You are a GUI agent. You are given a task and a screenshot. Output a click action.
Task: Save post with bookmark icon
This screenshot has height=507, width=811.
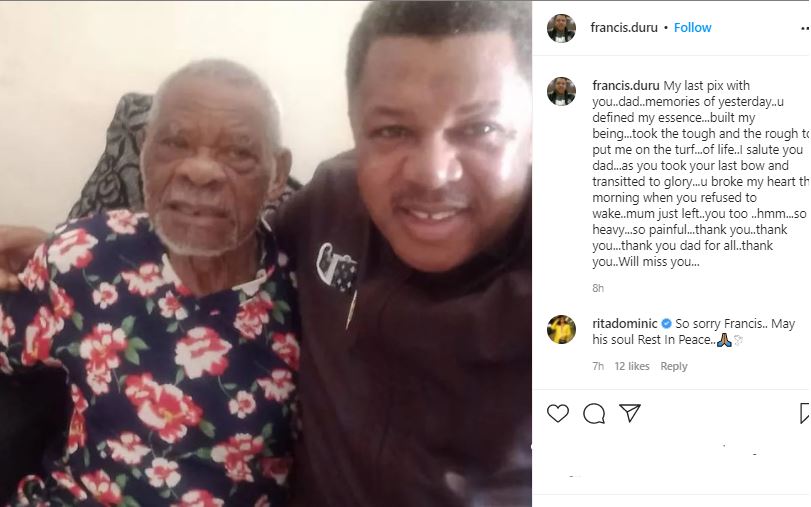pos(805,413)
